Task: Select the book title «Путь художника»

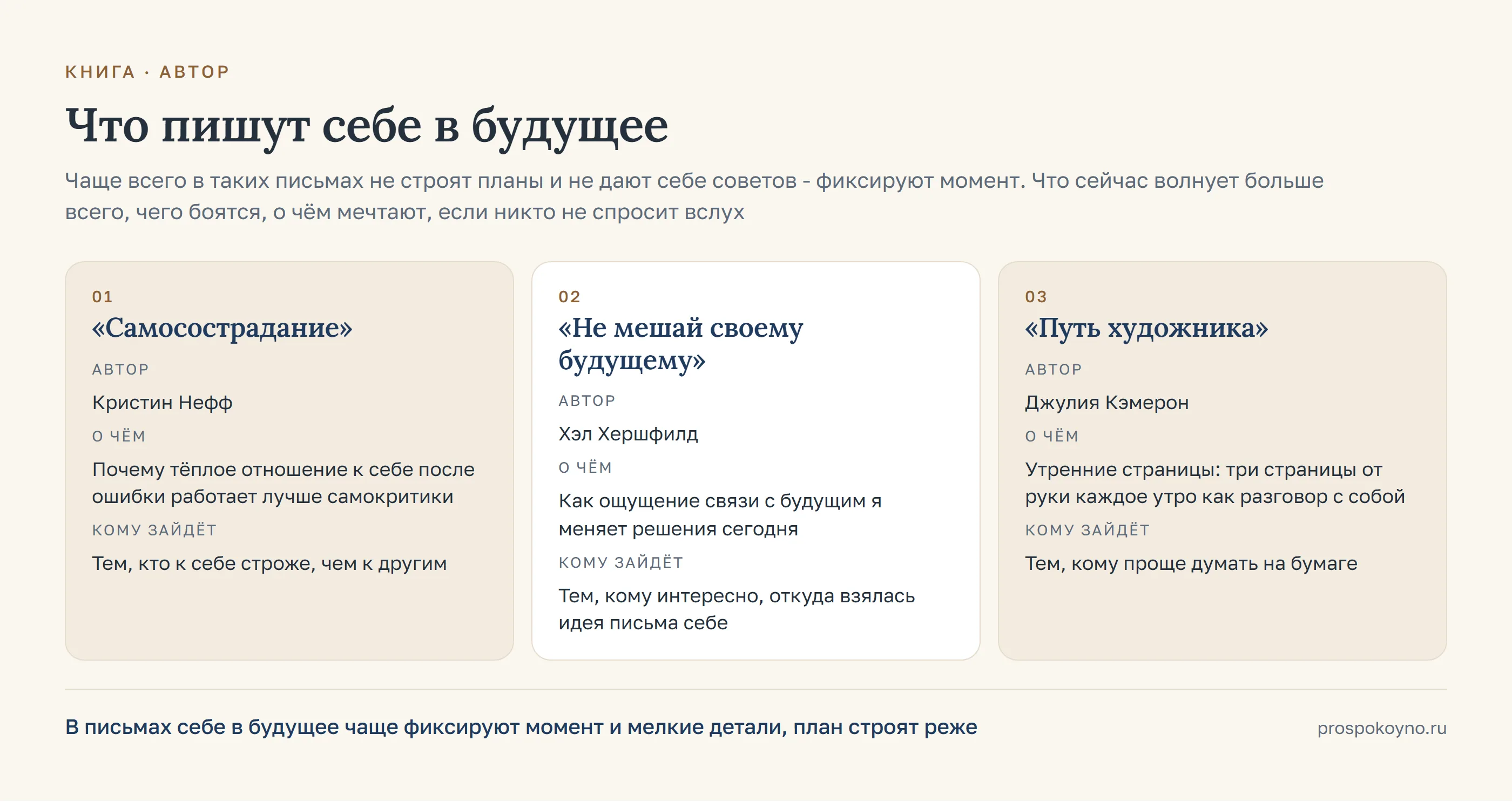Action: point(1146,328)
